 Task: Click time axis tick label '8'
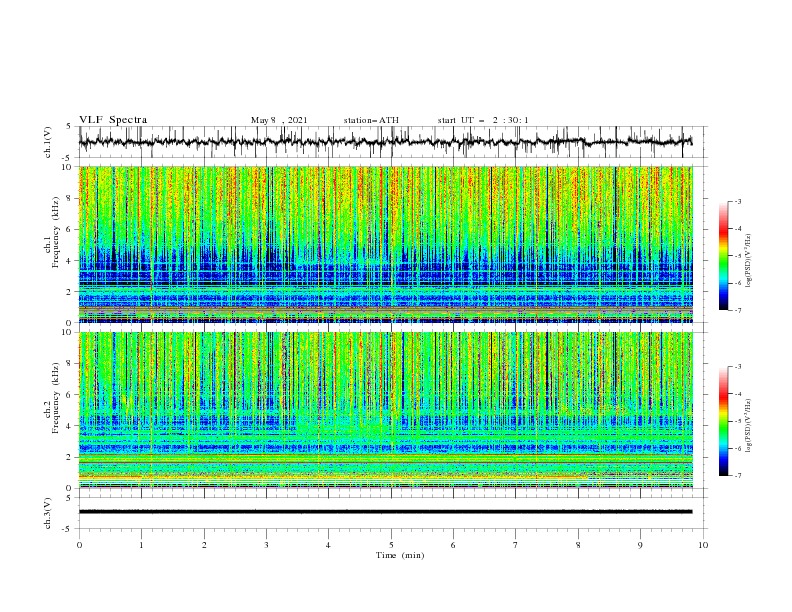click(578, 545)
